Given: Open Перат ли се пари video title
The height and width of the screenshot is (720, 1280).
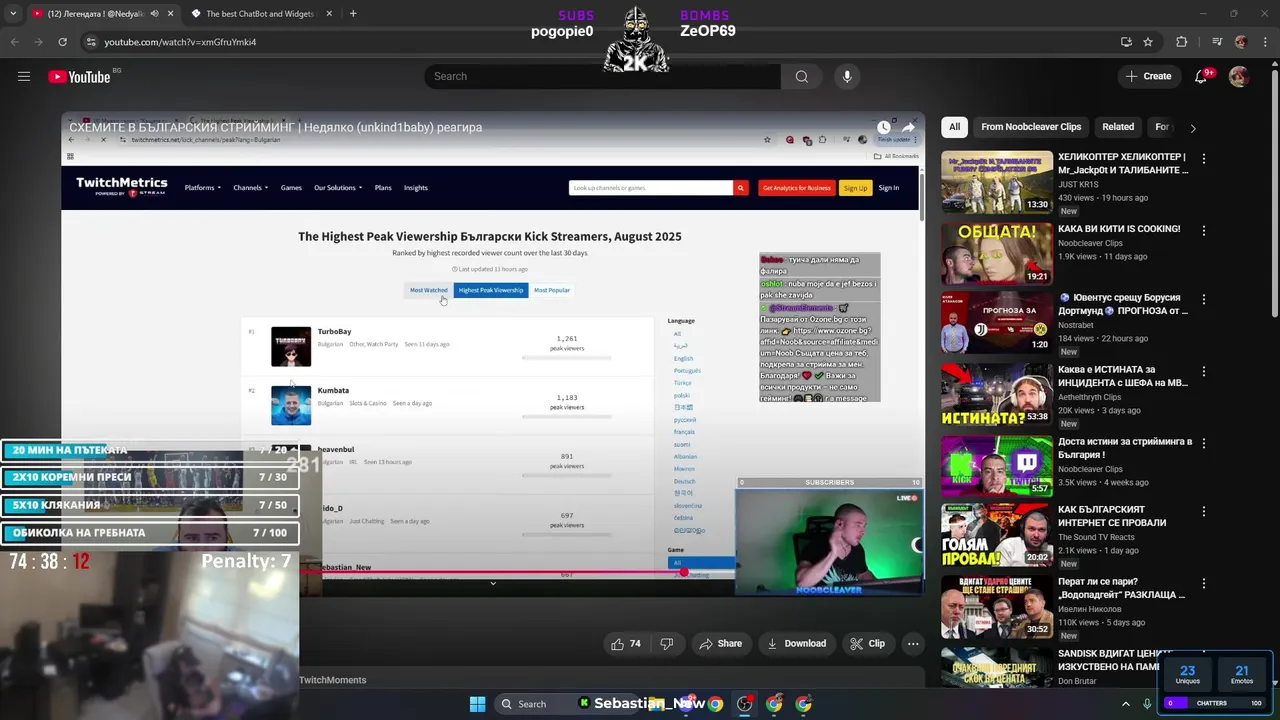Looking at the screenshot, I should [x=1121, y=588].
